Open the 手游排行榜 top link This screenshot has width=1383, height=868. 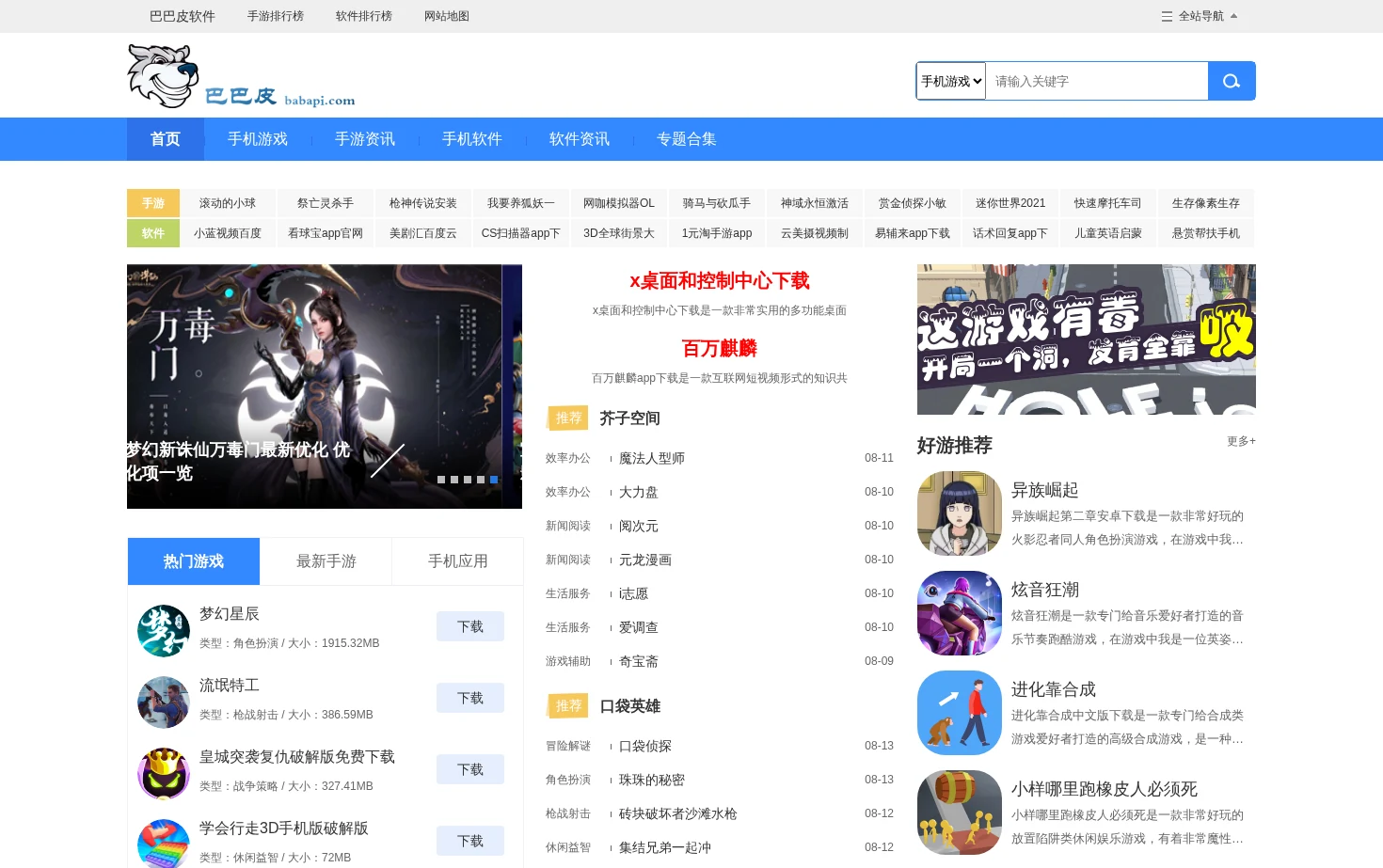(x=276, y=16)
